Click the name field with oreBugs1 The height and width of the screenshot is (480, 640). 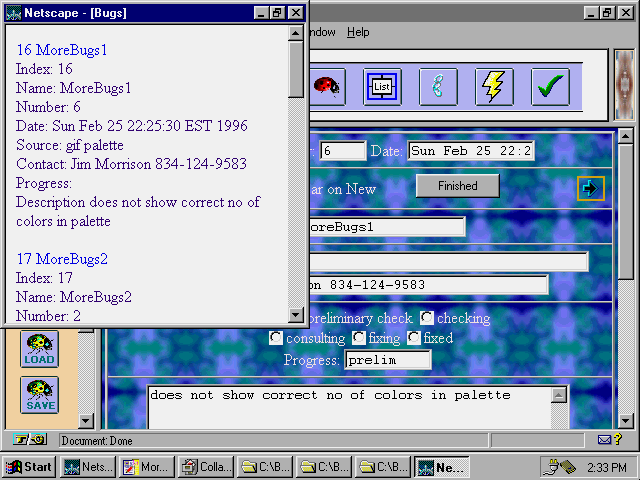pyautogui.click(x=387, y=227)
